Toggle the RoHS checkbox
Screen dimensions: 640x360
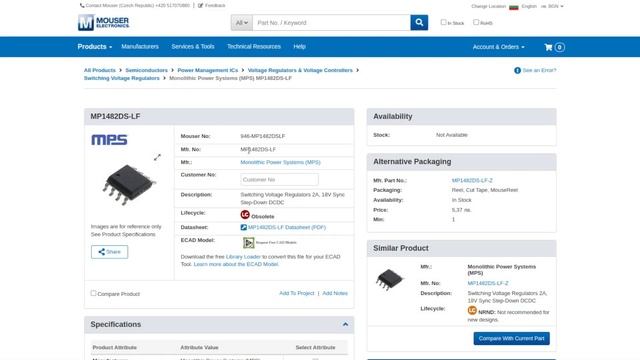point(476,22)
